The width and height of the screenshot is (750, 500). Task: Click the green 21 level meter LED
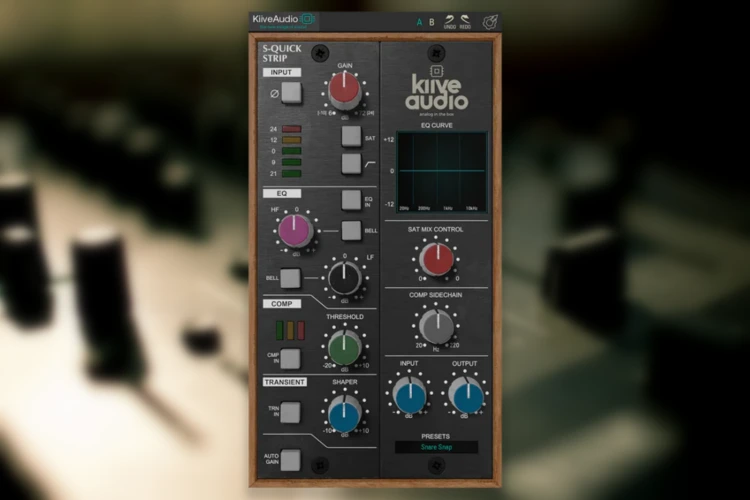(x=291, y=174)
